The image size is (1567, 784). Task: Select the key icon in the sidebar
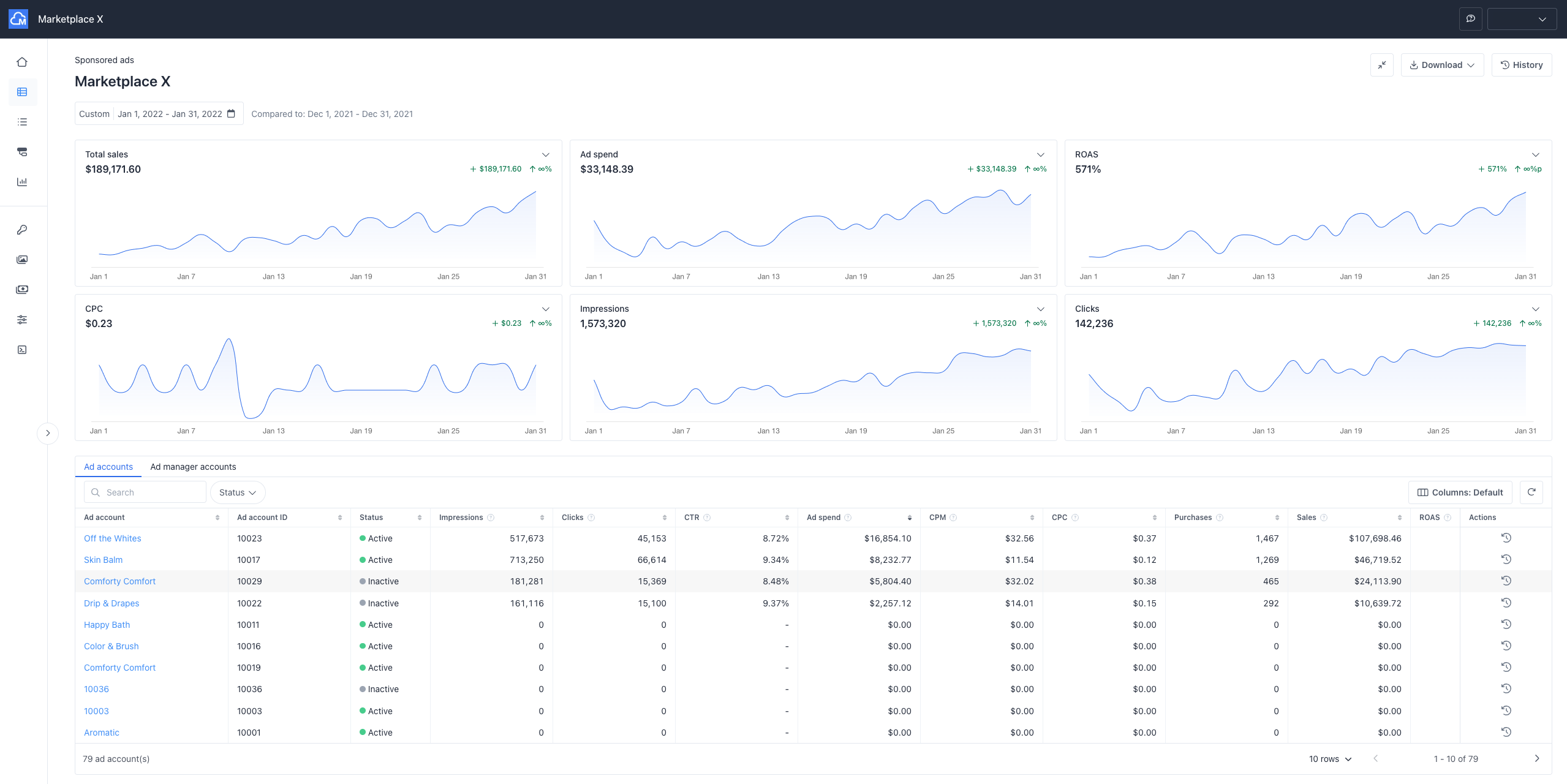[x=22, y=230]
